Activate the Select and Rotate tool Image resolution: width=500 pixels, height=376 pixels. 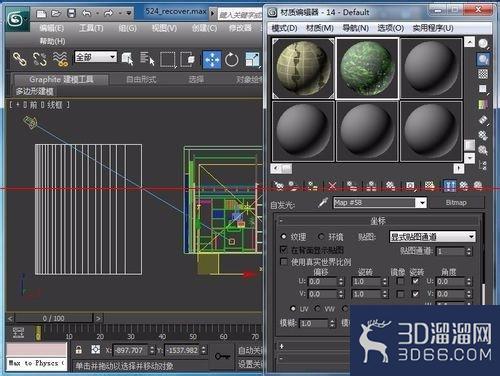tap(232, 60)
